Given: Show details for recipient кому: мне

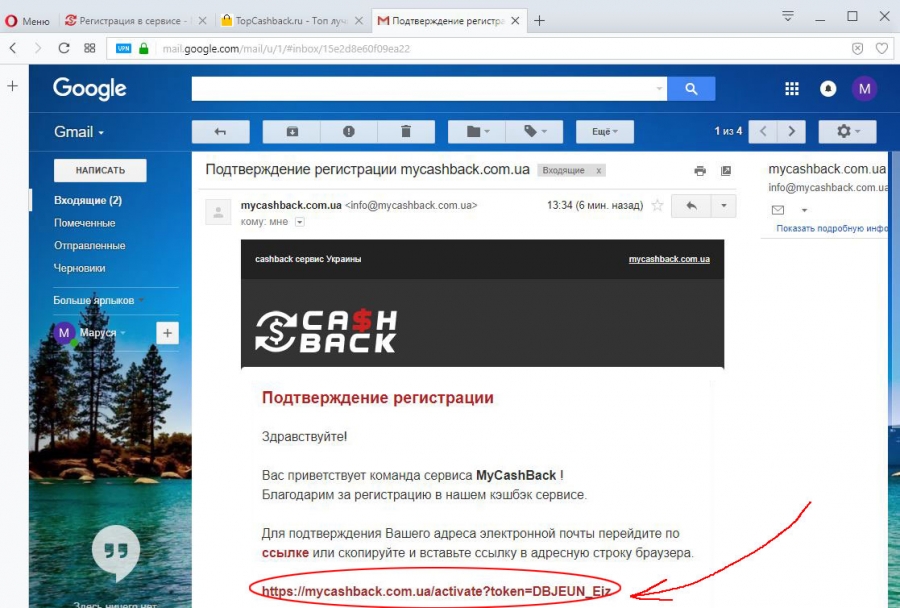Looking at the screenshot, I should [x=300, y=222].
